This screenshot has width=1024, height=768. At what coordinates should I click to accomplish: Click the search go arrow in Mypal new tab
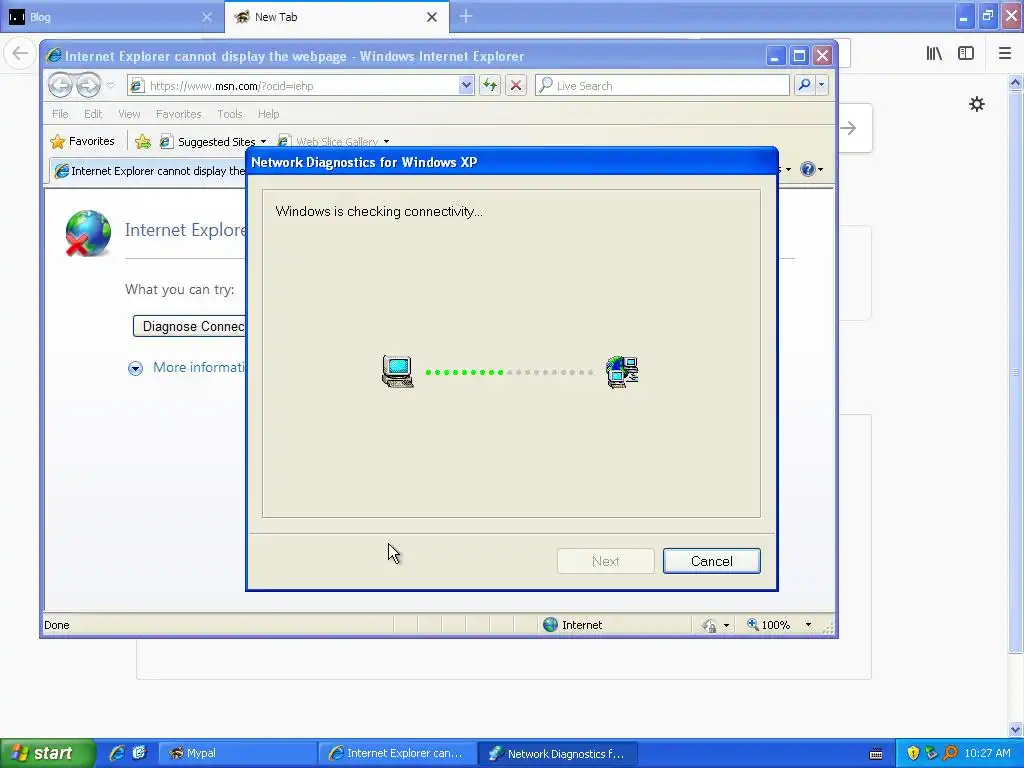click(849, 128)
